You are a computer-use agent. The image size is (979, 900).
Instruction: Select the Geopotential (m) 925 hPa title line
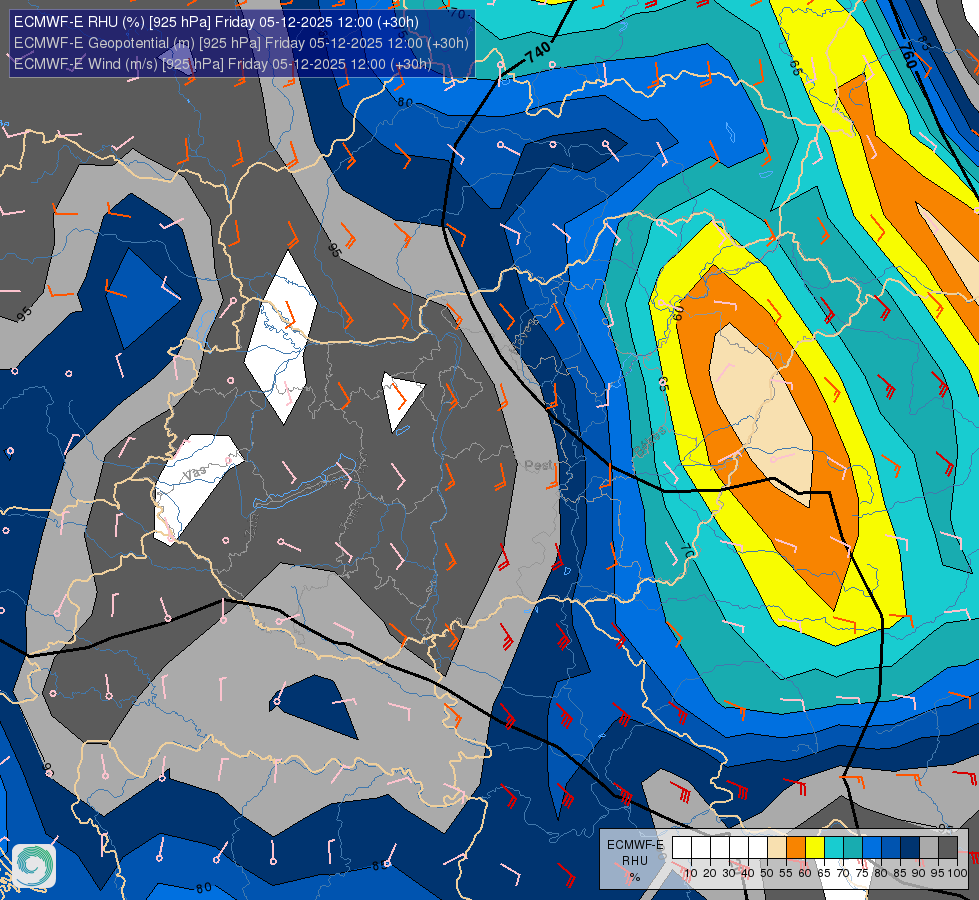tap(241, 43)
